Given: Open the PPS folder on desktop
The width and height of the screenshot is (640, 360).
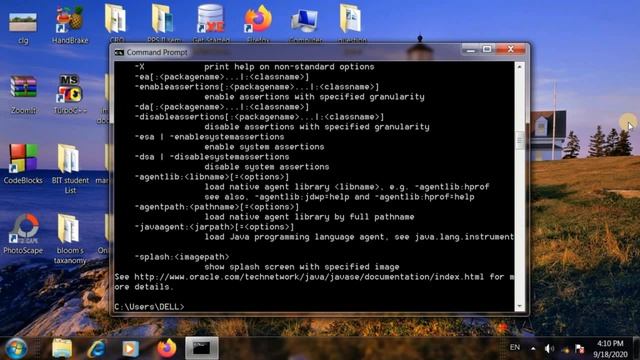Looking at the screenshot, I should 164,22.
